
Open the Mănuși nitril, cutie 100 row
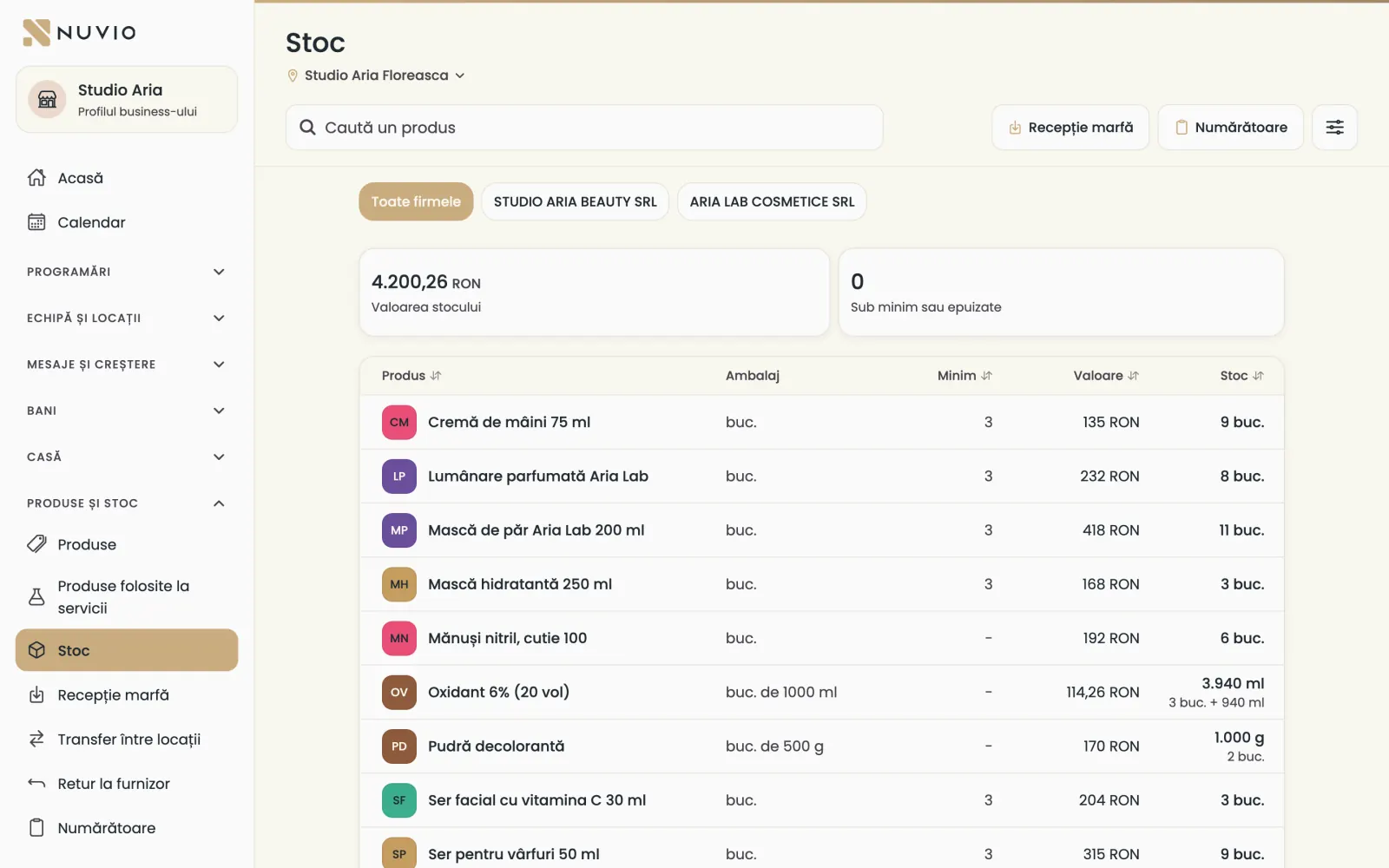[821, 638]
